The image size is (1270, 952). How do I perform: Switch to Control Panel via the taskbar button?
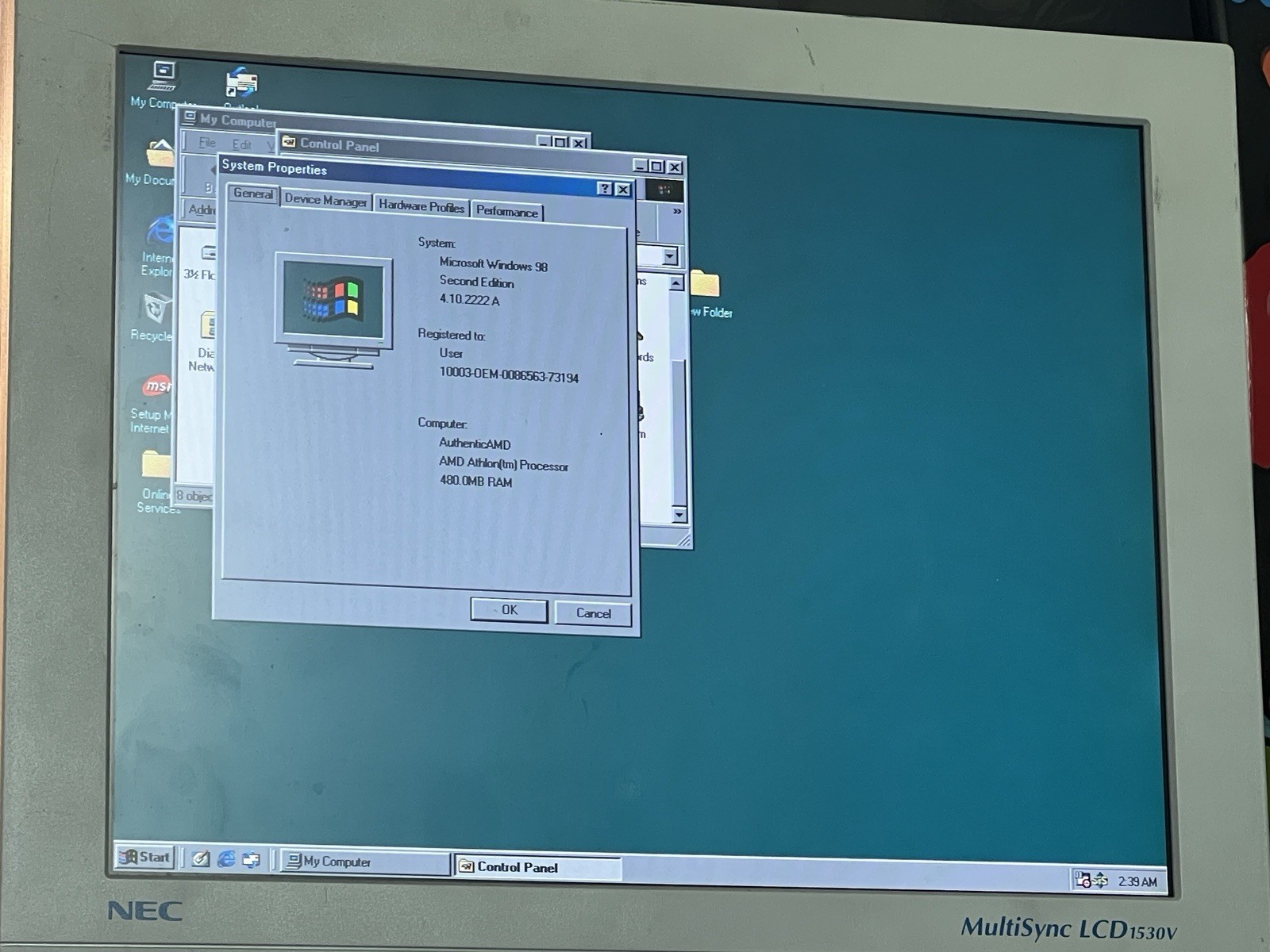tap(537, 868)
